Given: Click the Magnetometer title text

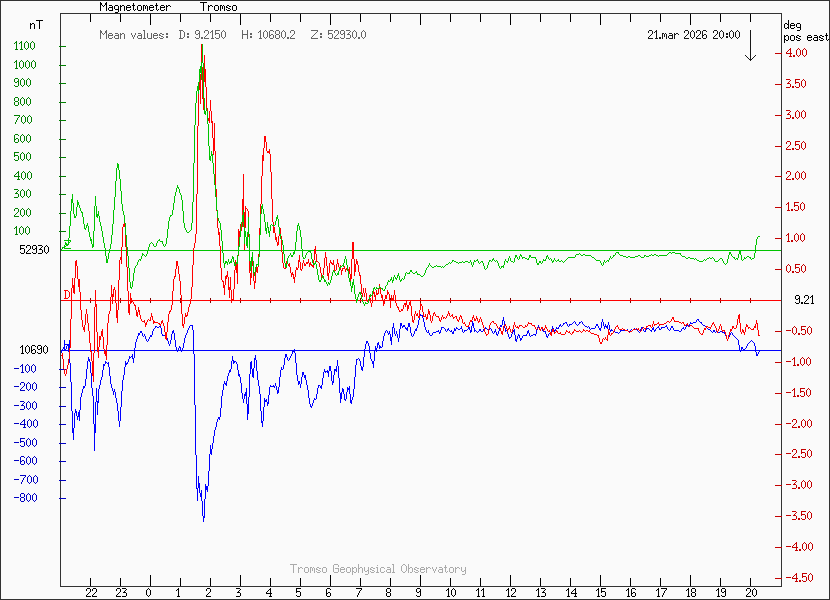Looking at the screenshot, I should [135, 7].
